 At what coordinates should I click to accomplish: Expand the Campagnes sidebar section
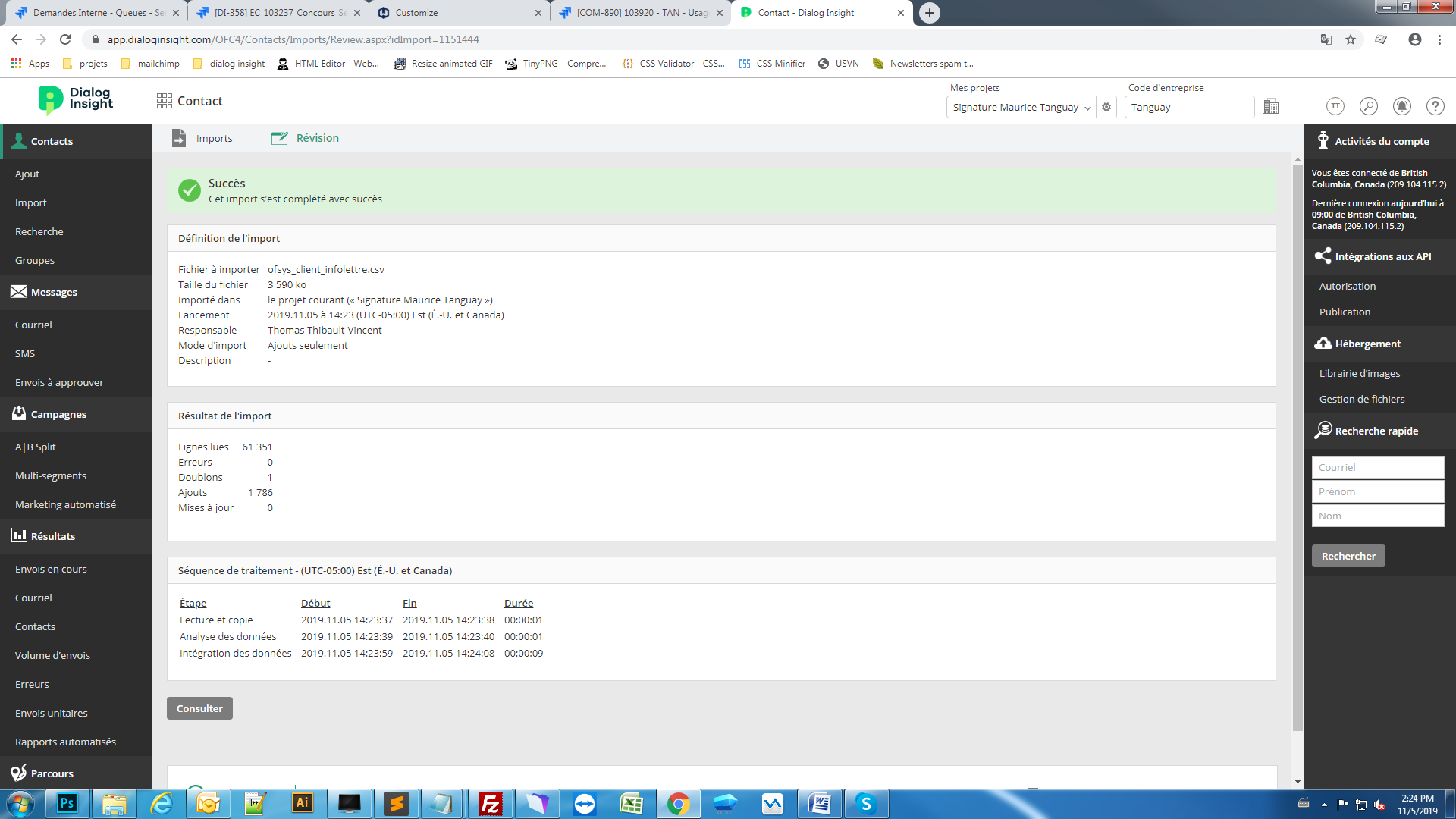tap(58, 414)
